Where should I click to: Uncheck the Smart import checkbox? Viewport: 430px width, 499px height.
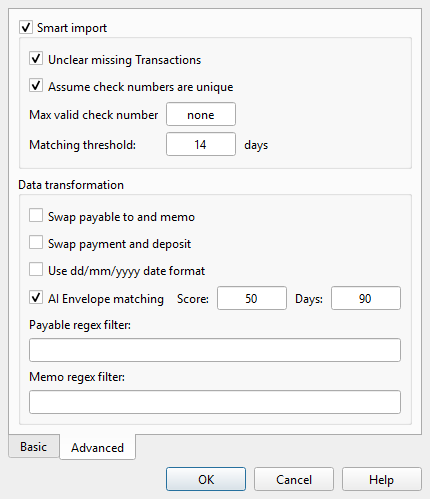pos(26,27)
